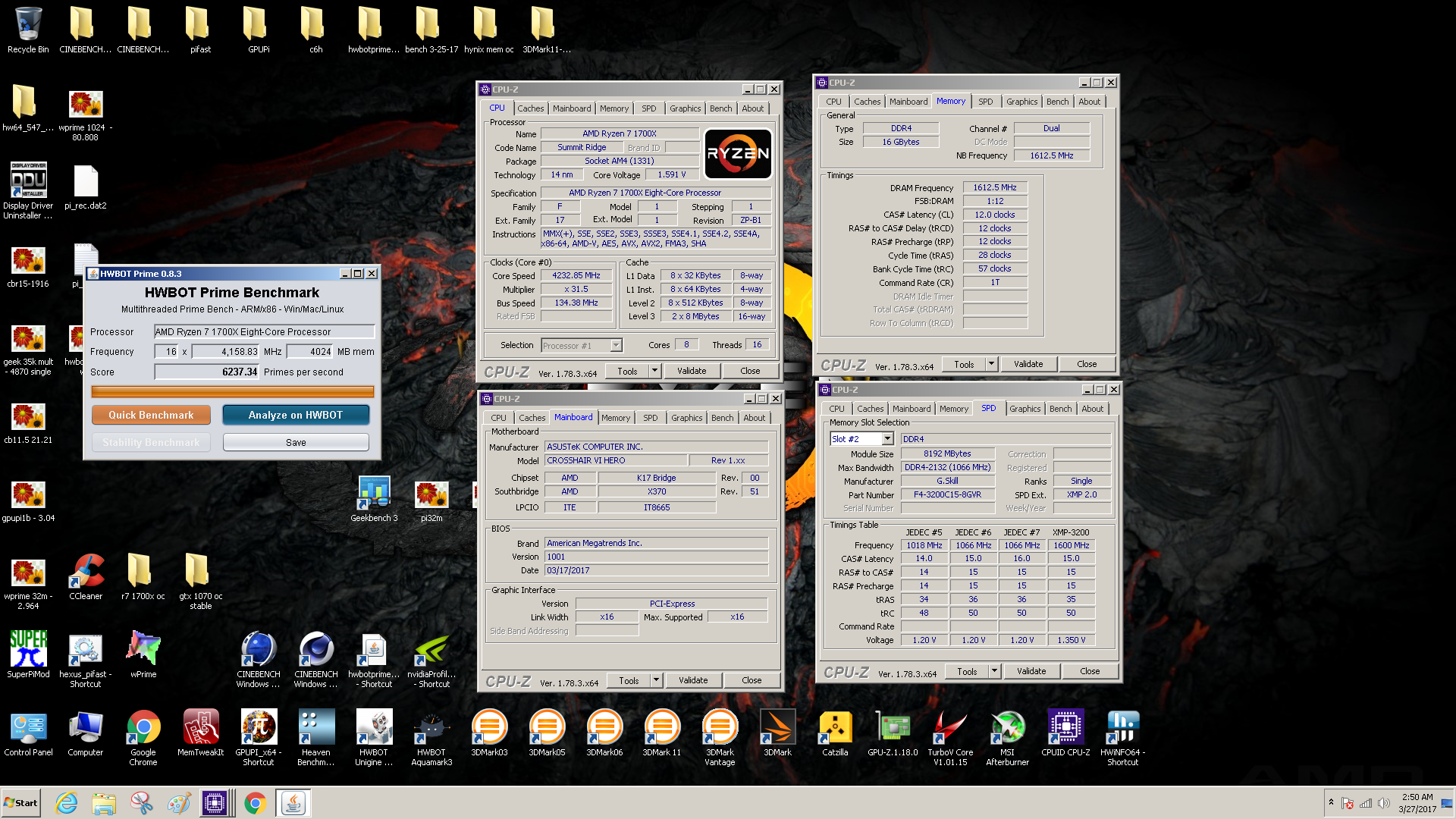Launch the HWiNFO64 shortcut icon
This screenshot has width=1456, height=819.
[x=1123, y=737]
